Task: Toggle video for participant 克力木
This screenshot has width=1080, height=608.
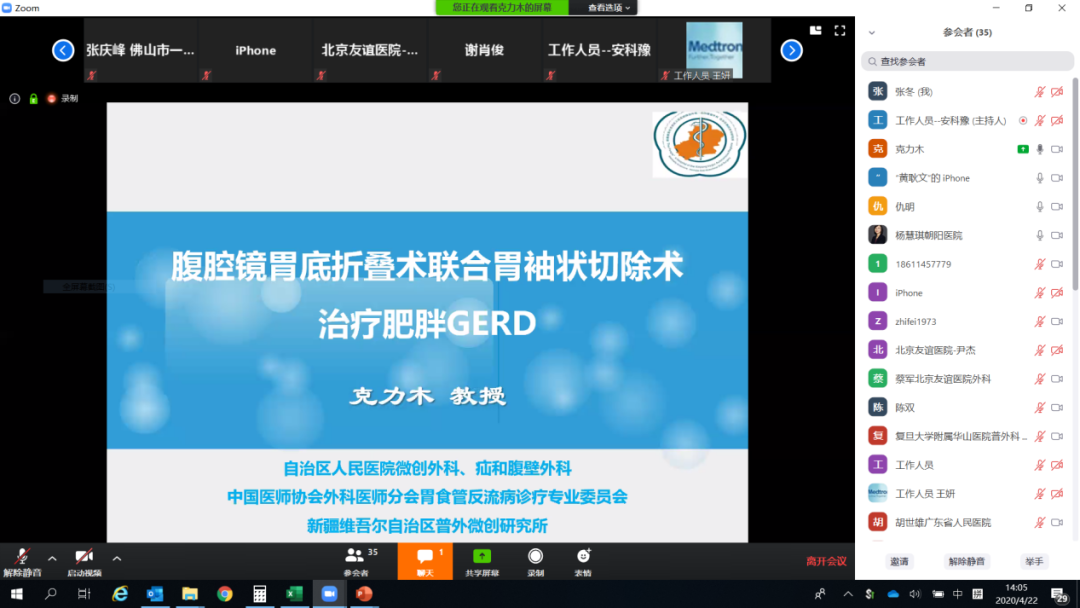Action: (1057, 149)
